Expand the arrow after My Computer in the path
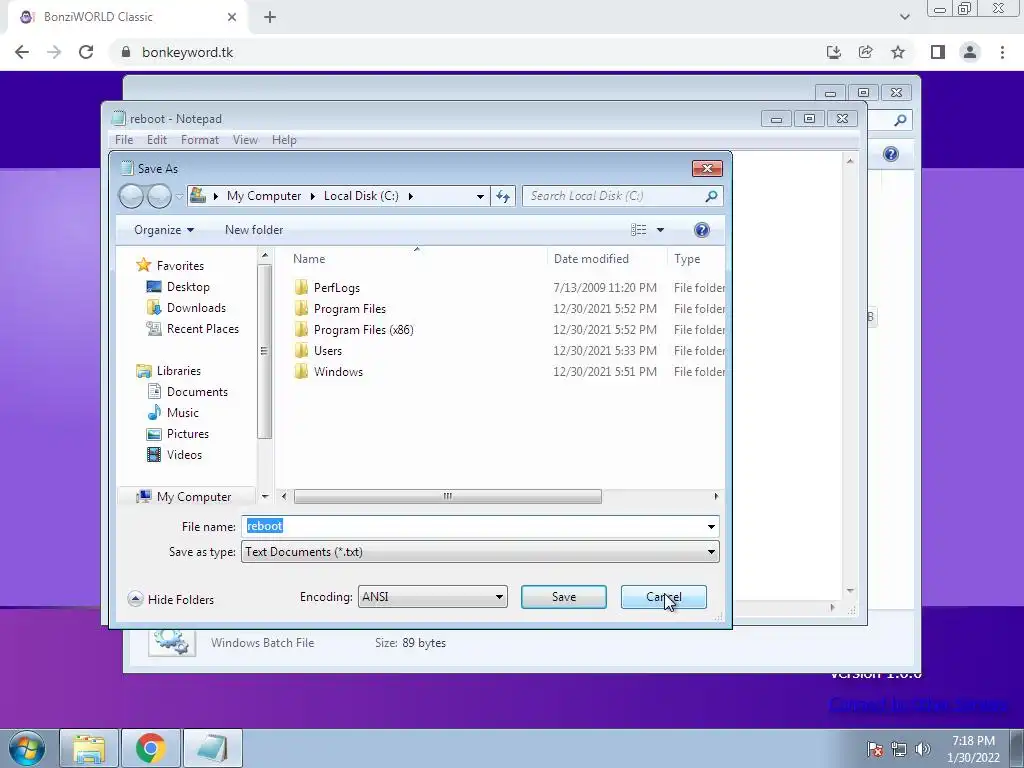The width and height of the screenshot is (1024, 768). coord(313,196)
